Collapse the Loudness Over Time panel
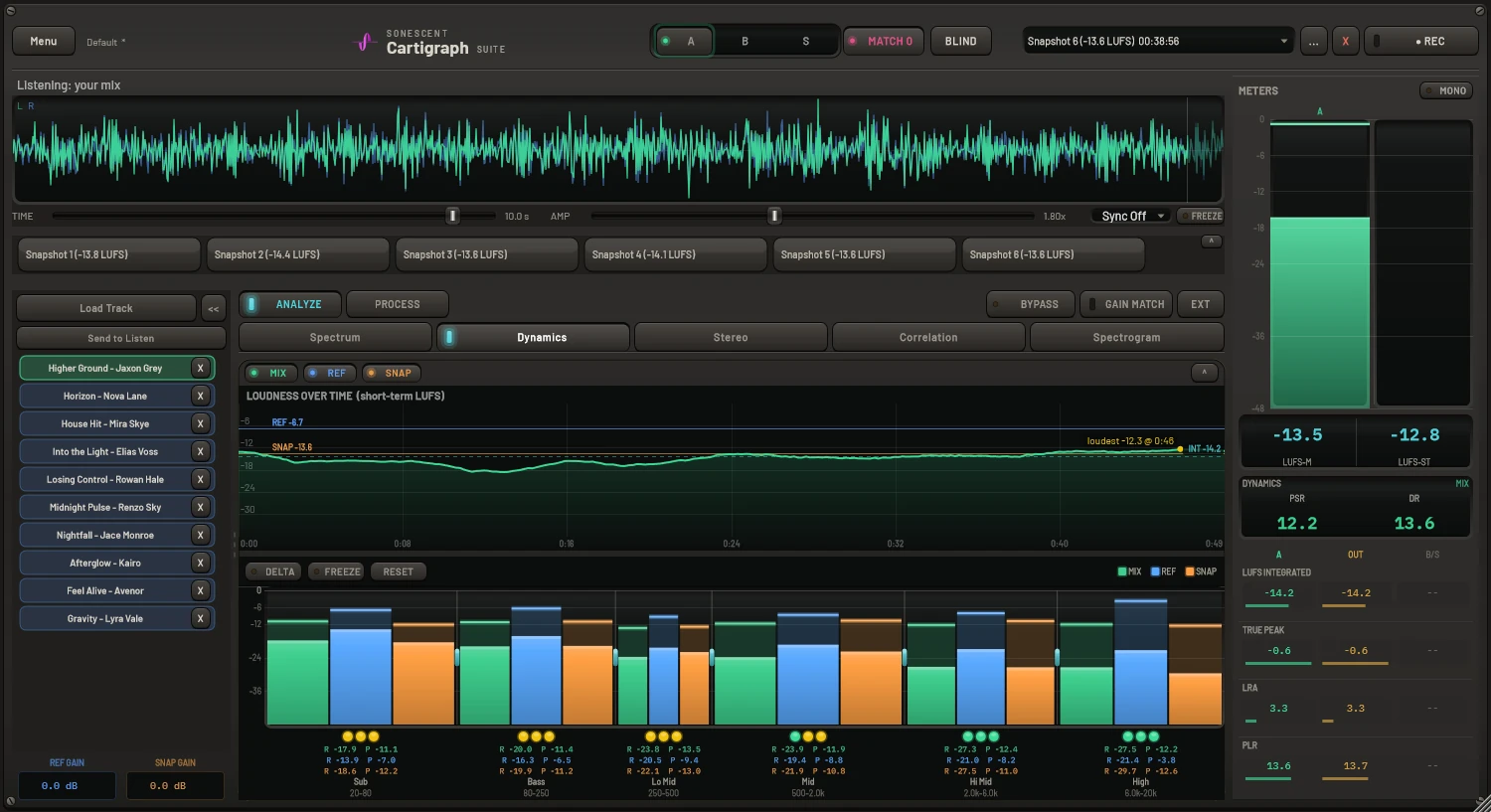Screen dimensions: 1491x812 (x=1204, y=372)
